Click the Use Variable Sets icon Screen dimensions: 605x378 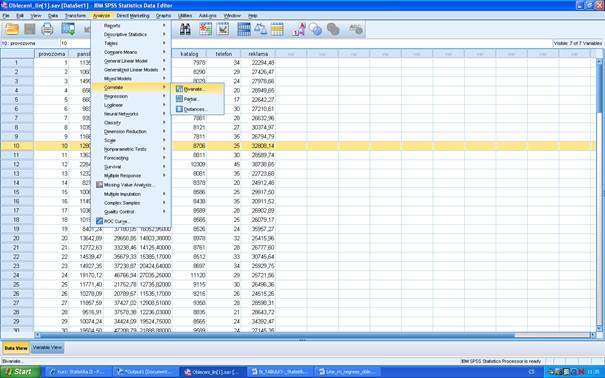pyautogui.click(x=315, y=29)
